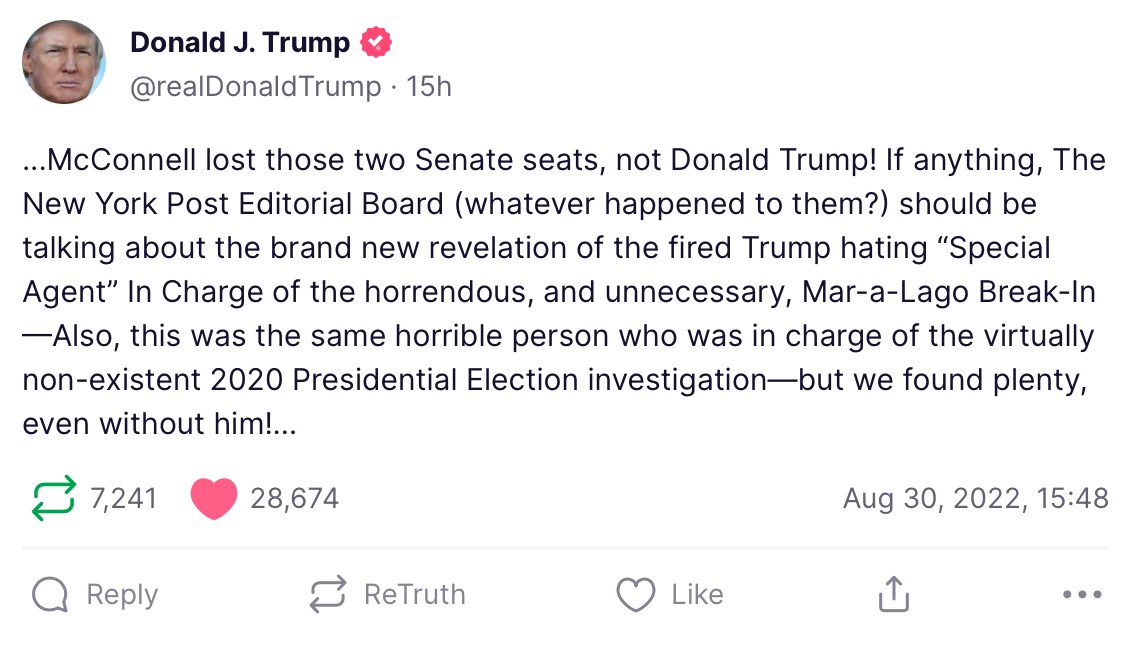Image resolution: width=1134 pixels, height=664 pixels.
Task: Click the 15h relative timestamp
Action: pyautogui.click(x=430, y=87)
